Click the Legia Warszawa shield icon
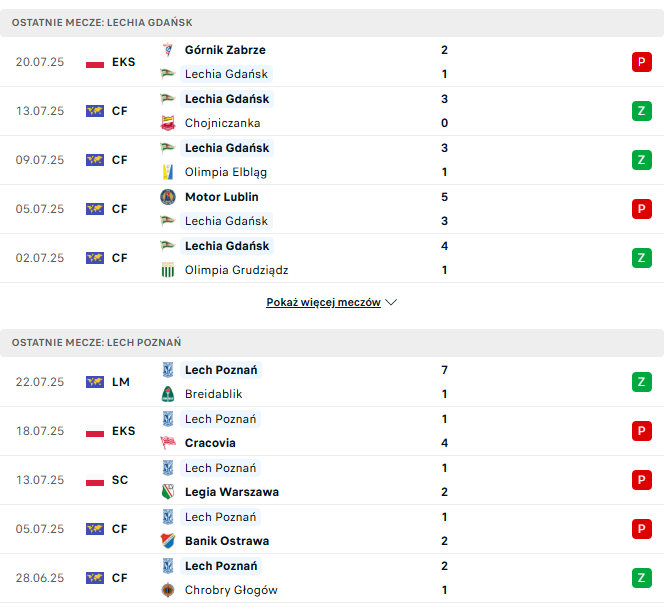666x609 pixels. tap(168, 491)
